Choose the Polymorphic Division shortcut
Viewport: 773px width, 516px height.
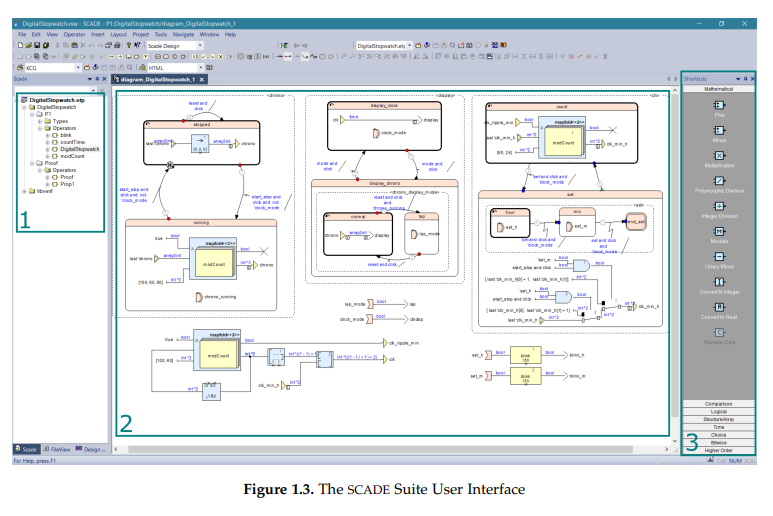tap(718, 184)
